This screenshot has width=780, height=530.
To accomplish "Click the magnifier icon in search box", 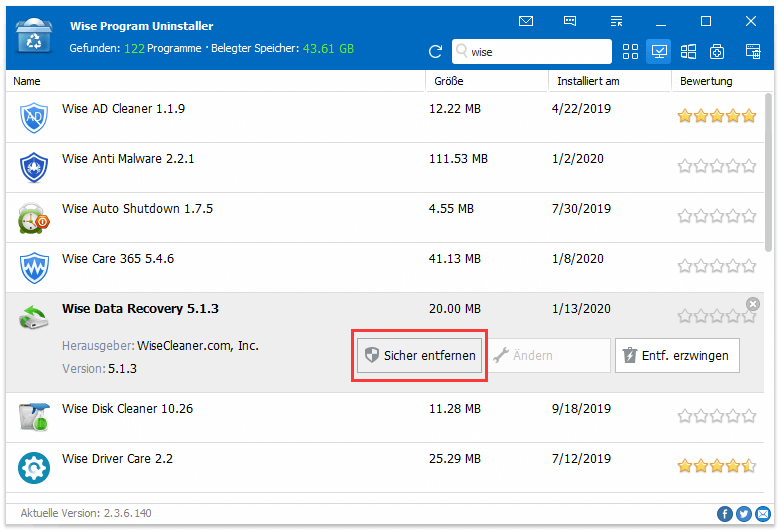I will point(462,51).
